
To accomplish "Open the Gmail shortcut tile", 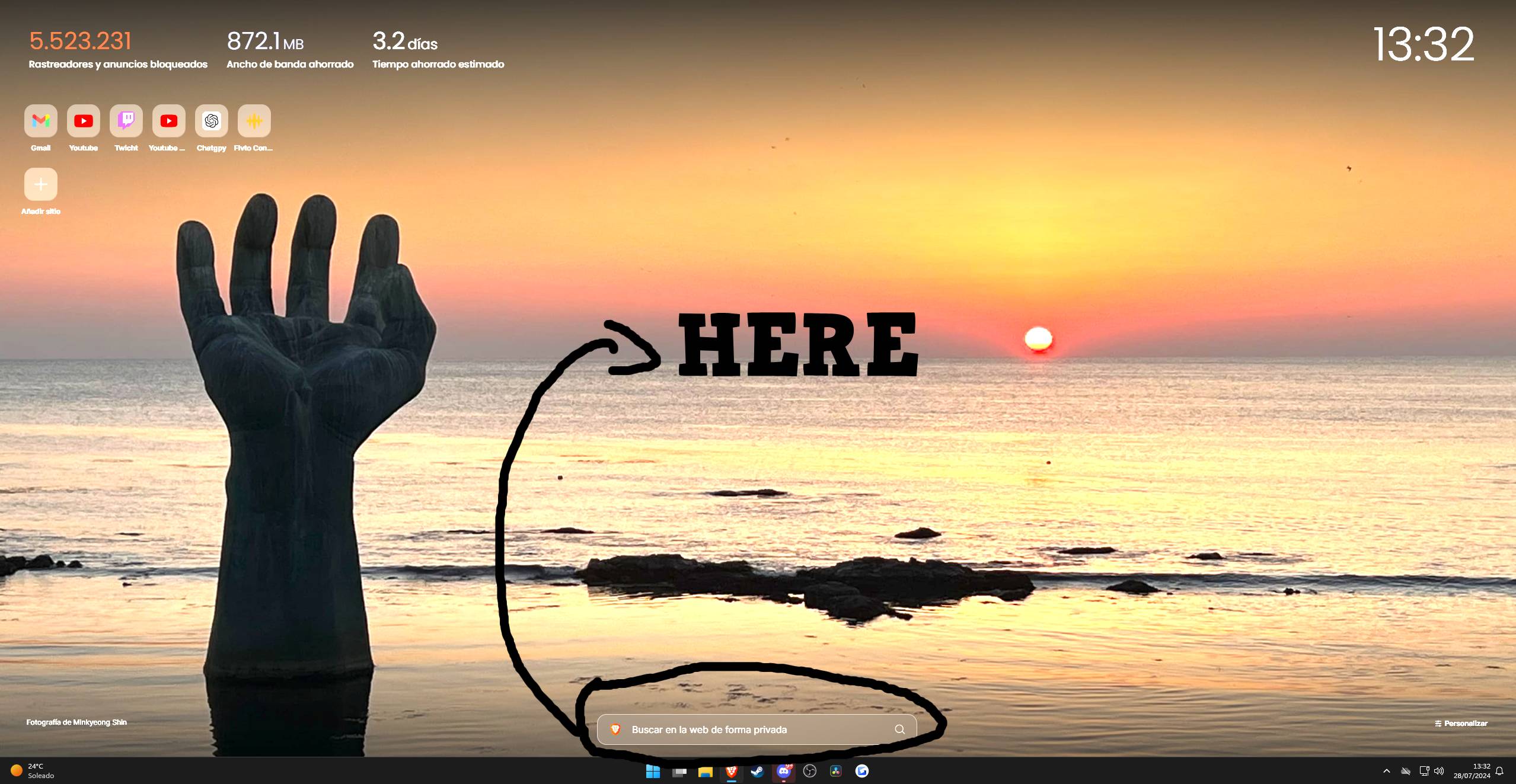I will pyautogui.click(x=41, y=121).
